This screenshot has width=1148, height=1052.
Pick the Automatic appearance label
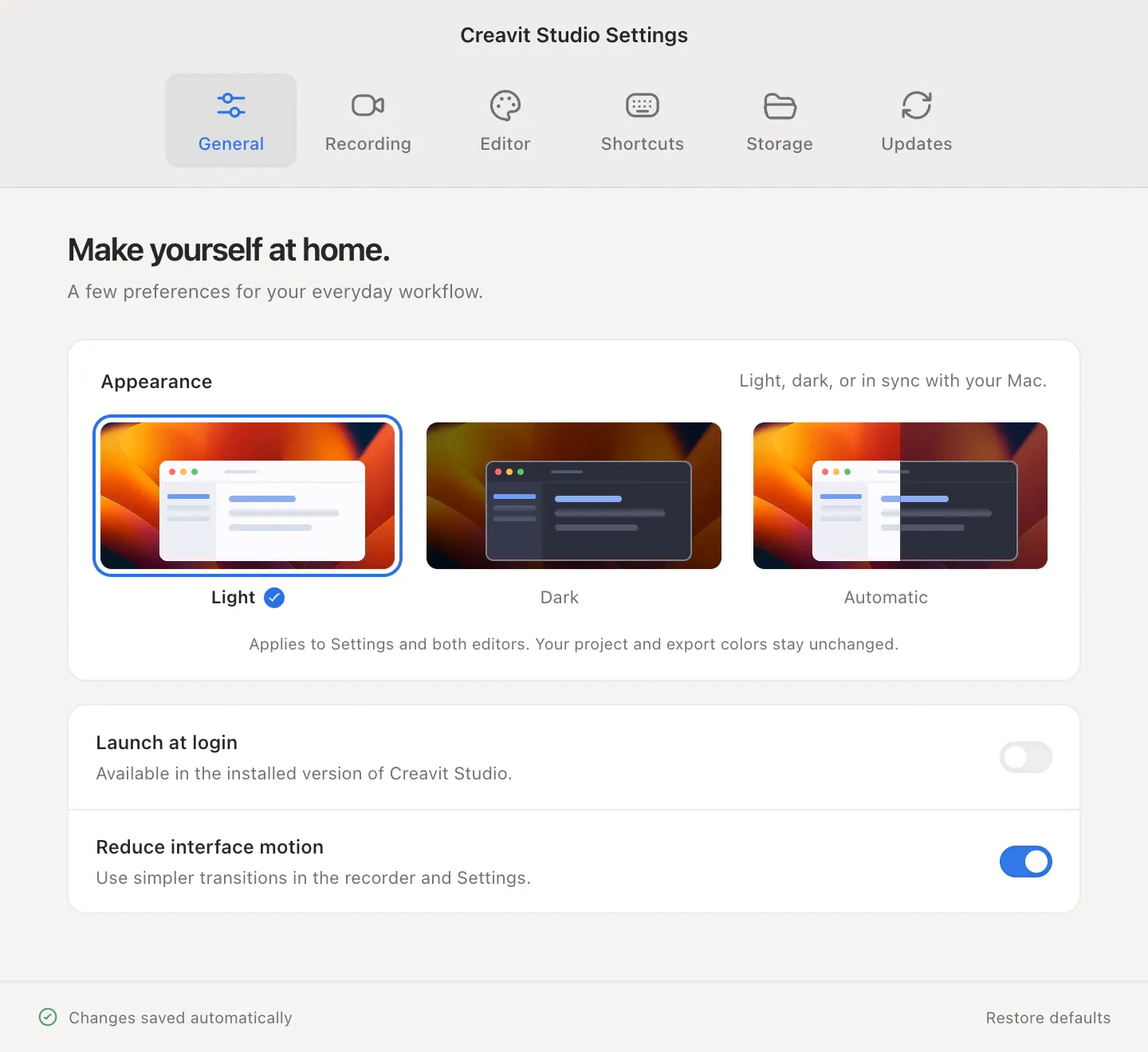(x=886, y=598)
